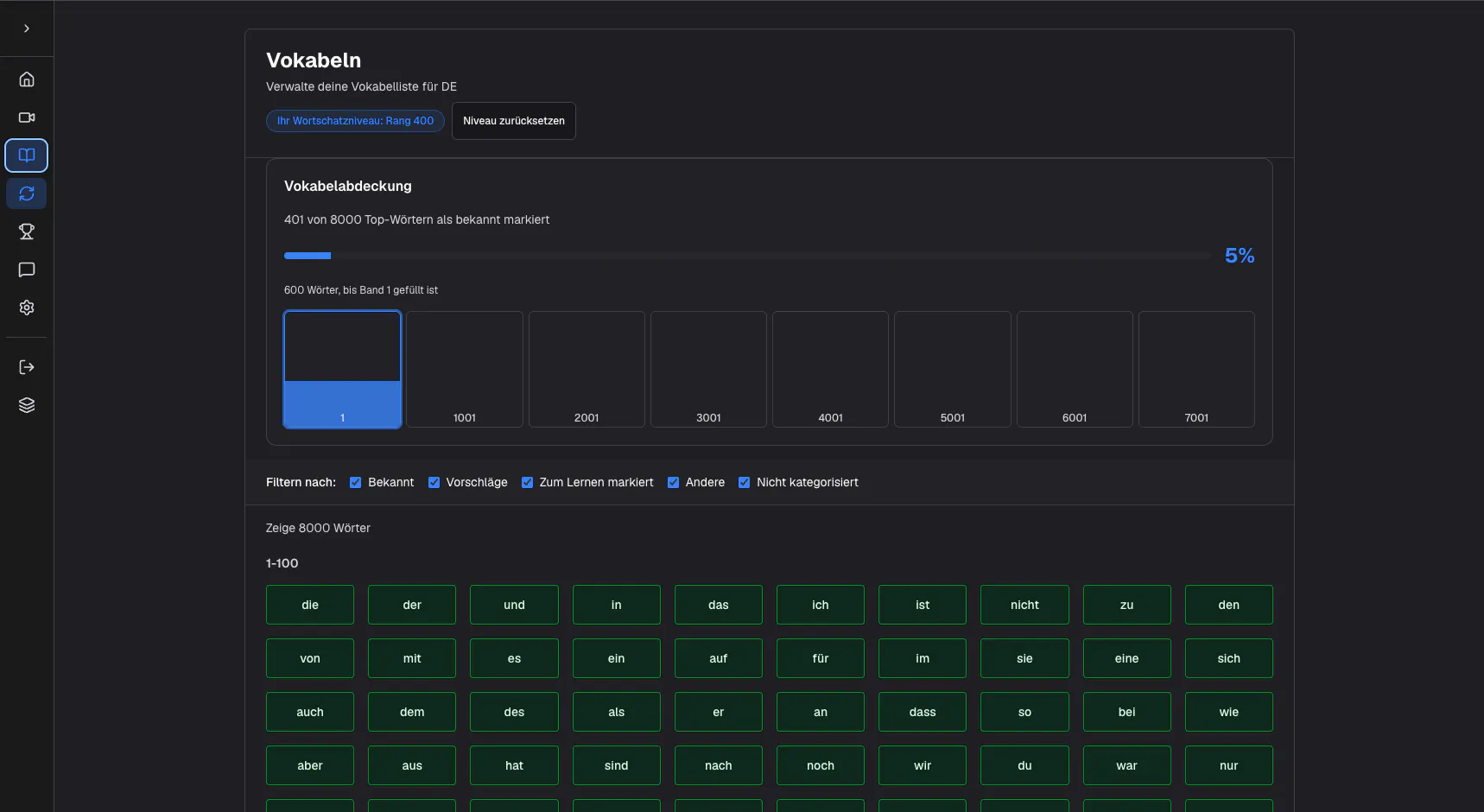The width and height of the screenshot is (1484, 812).
Task: Click the word tile 'ich'
Action: [x=821, y=605]
